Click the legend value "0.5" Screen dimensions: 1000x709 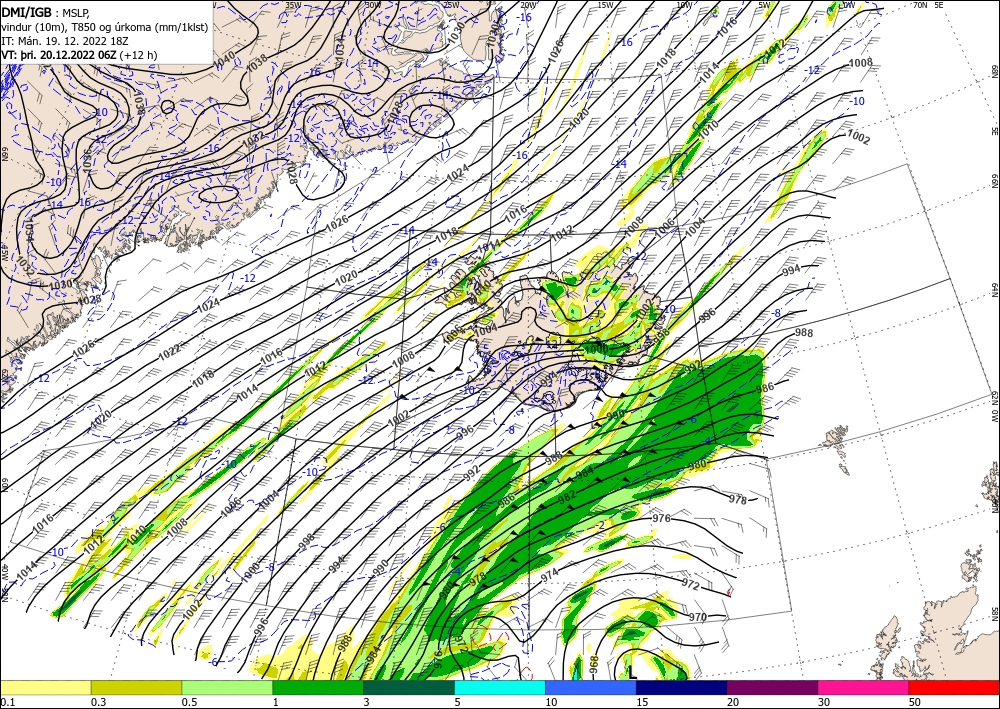pos(189,702)
